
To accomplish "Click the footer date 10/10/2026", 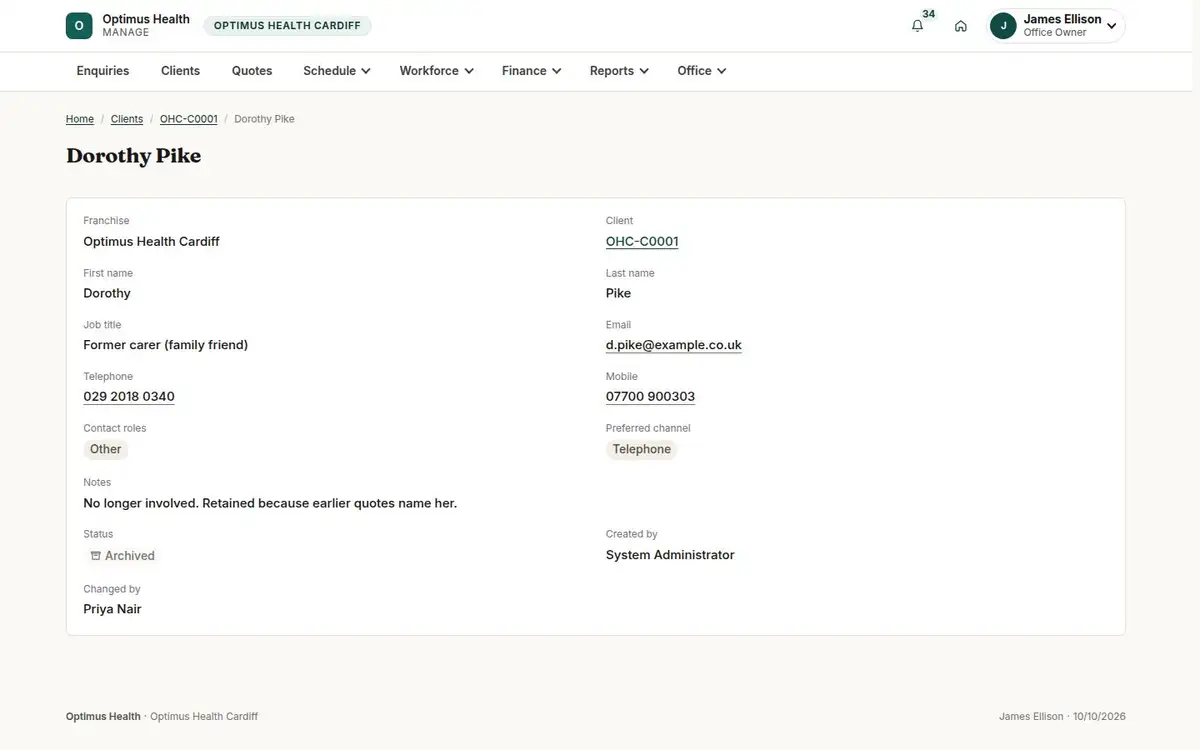I will 1099,717.
